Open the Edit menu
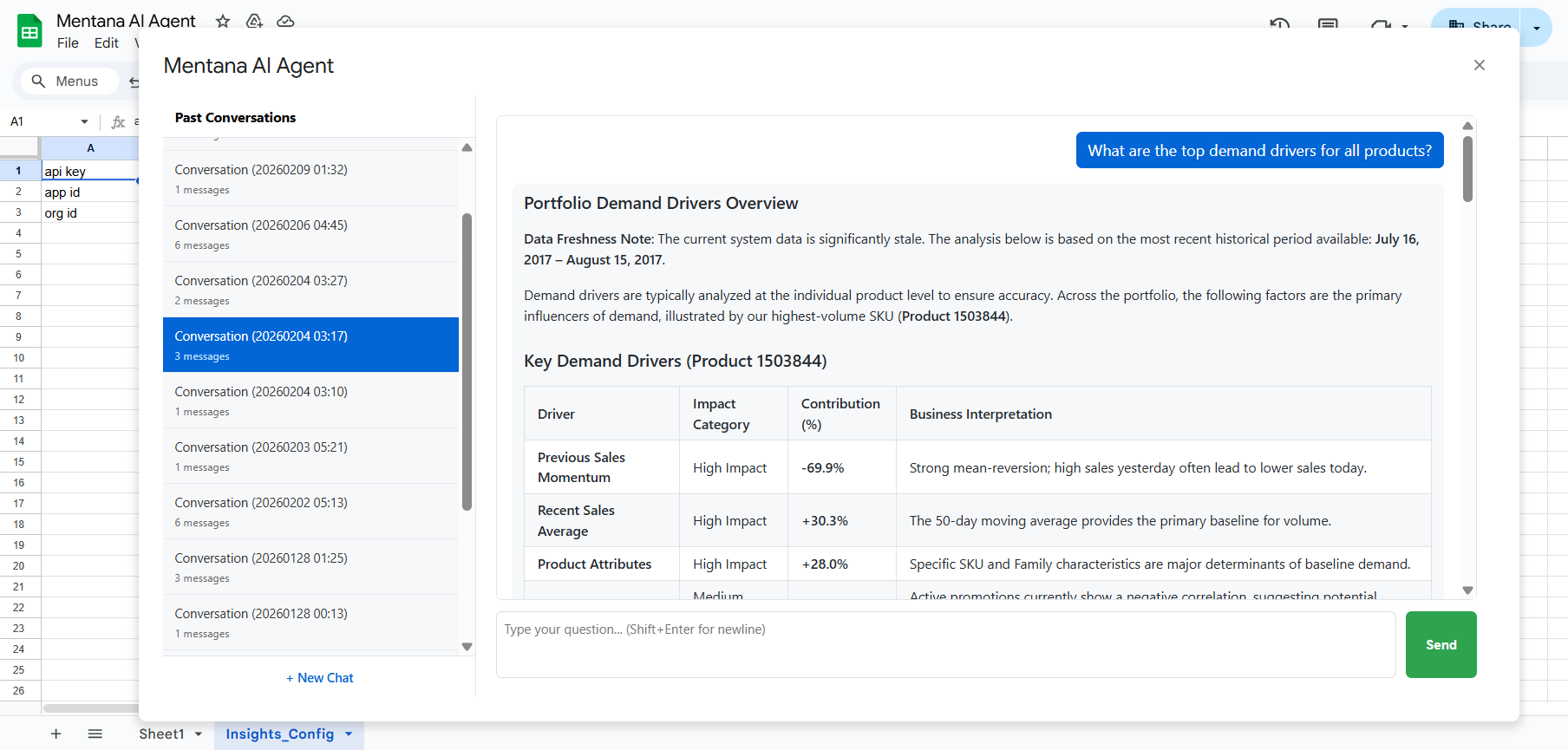The height and width of the screenshot is (750, 1568). click(107, 42)
